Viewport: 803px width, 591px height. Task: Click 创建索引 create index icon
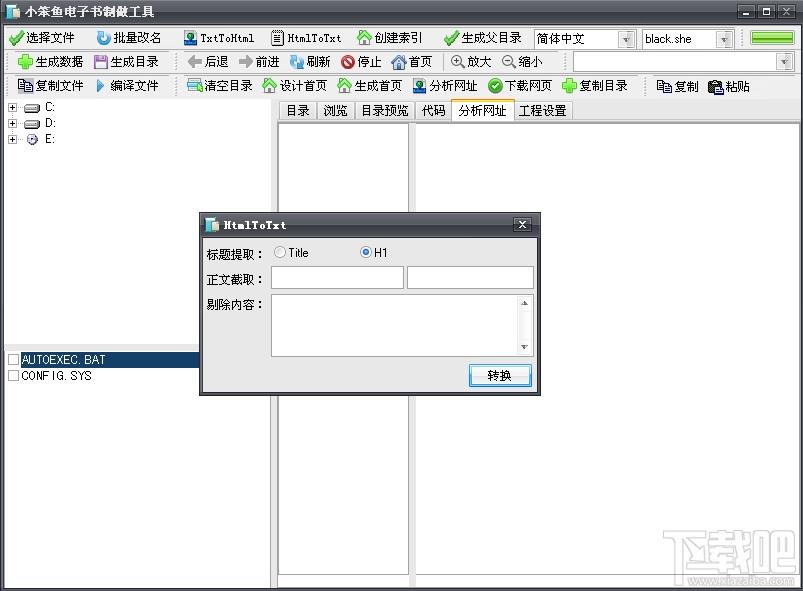(x=364, y=38)
